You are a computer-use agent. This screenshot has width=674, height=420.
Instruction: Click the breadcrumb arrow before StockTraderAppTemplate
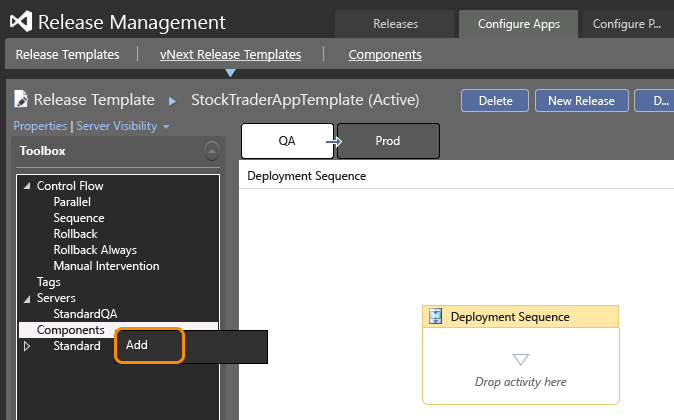pyautogui.click(x=172, y=101)
